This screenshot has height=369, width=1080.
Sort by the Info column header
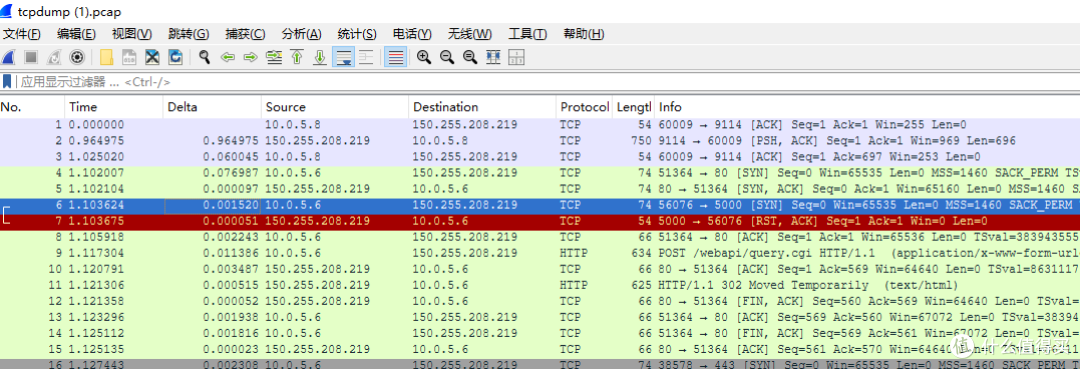[x=866, y=107]
